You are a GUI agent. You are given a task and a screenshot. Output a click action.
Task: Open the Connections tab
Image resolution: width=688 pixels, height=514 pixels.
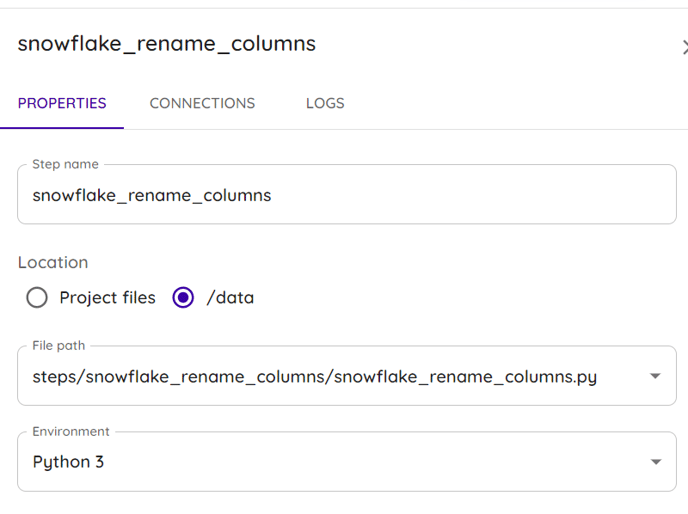tap(202, 103)
